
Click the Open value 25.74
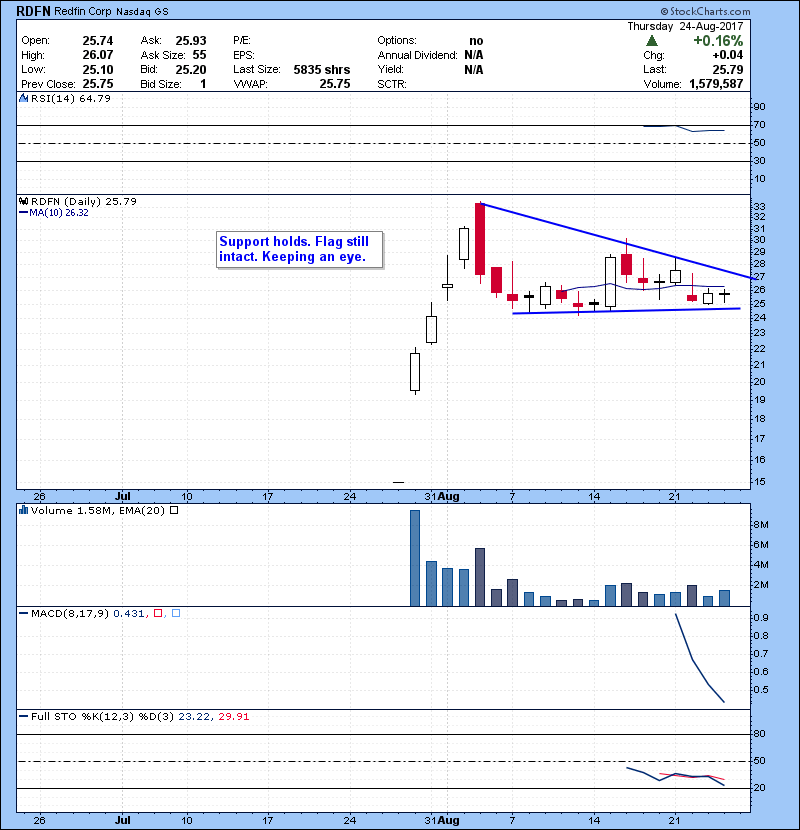pyautogui.click(x=98, y=41)
